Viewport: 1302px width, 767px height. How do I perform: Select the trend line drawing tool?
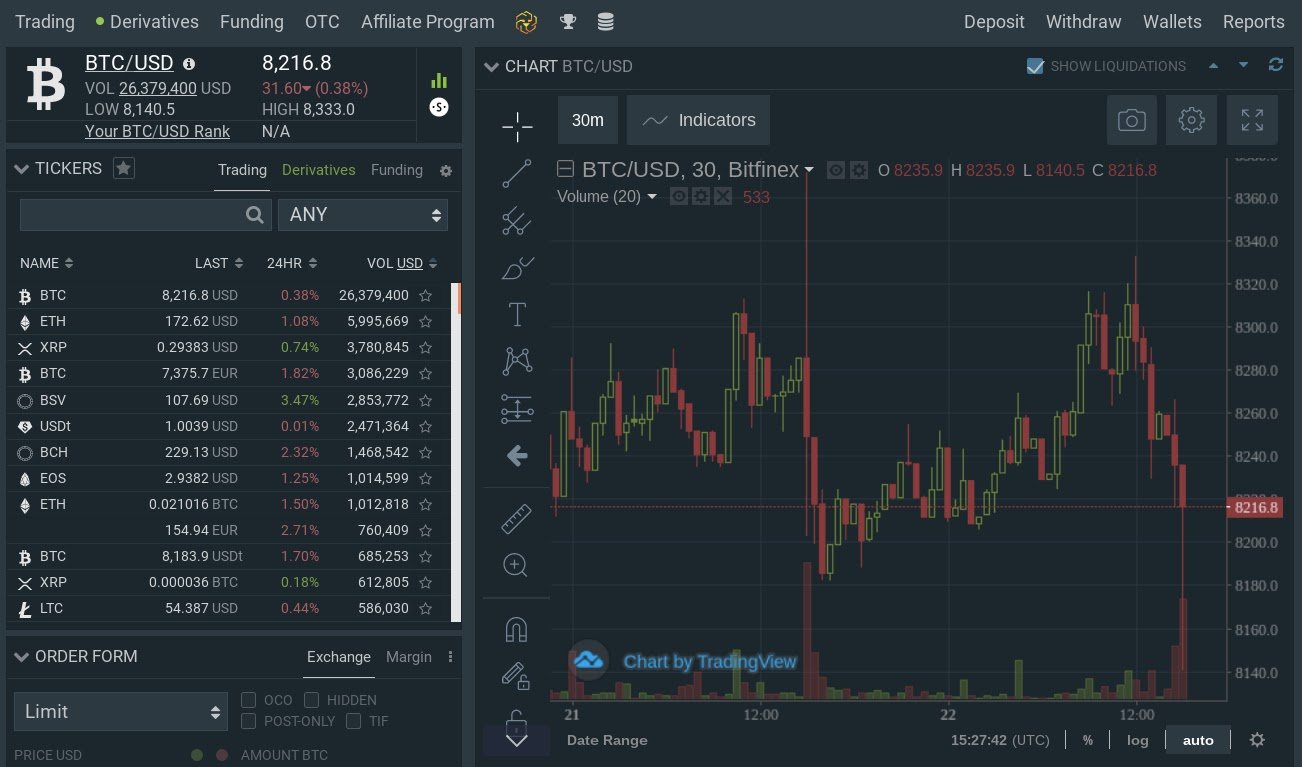516,173
